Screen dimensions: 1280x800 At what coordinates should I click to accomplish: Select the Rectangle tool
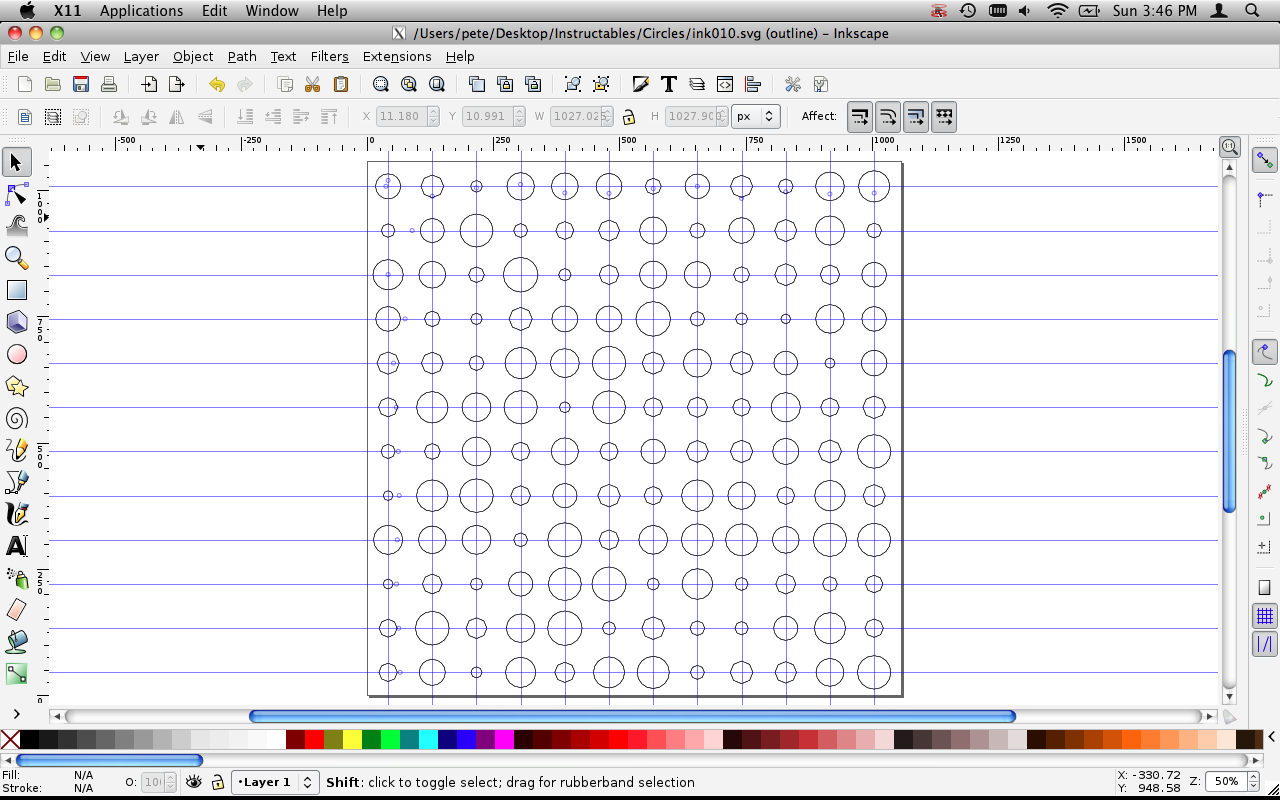tap(17, 290)
